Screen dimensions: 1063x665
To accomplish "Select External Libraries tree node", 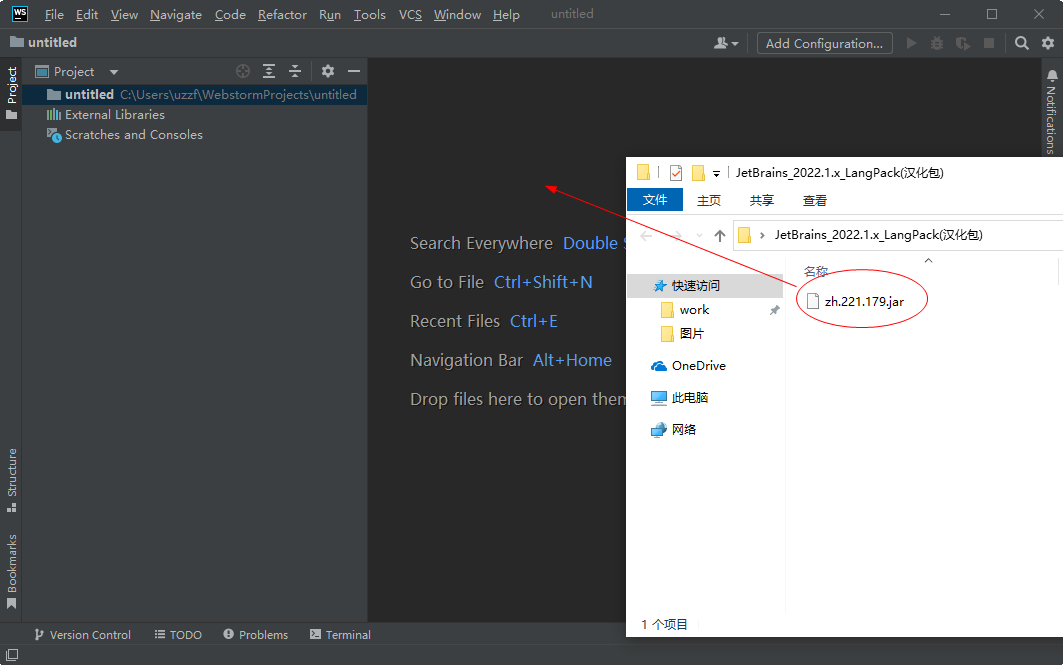I will (106, 115).
